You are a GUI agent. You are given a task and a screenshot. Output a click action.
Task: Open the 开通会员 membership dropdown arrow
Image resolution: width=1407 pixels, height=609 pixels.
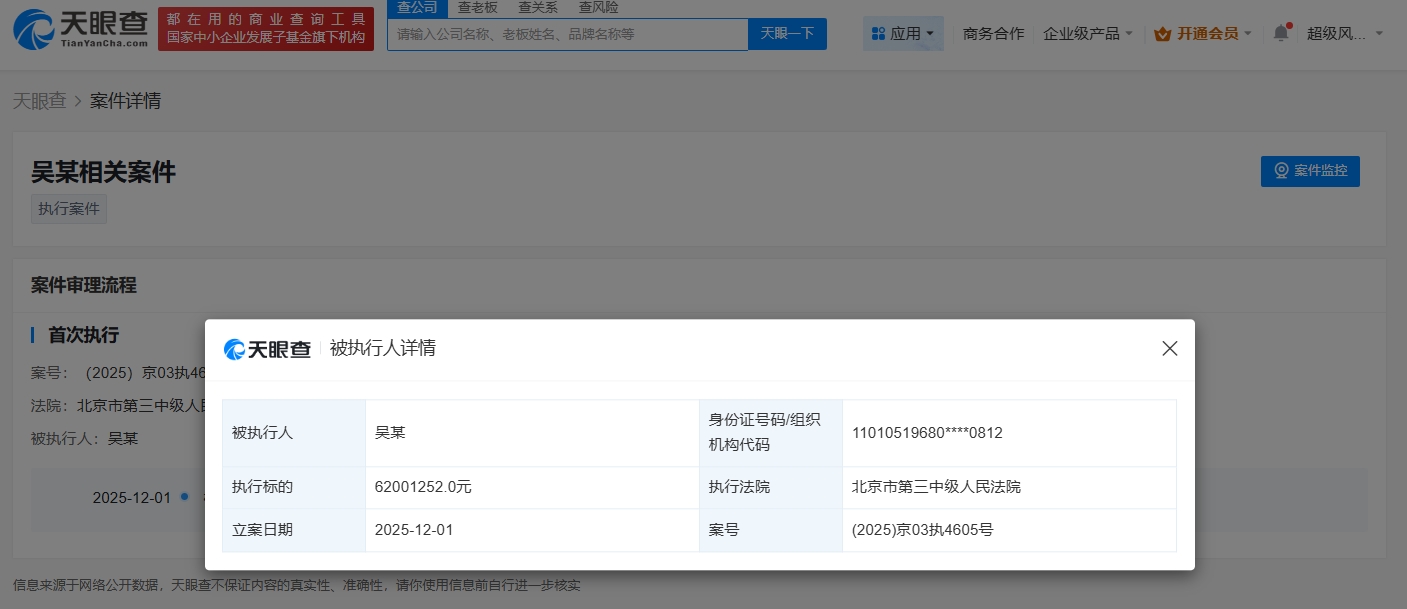coord(1247,34)
